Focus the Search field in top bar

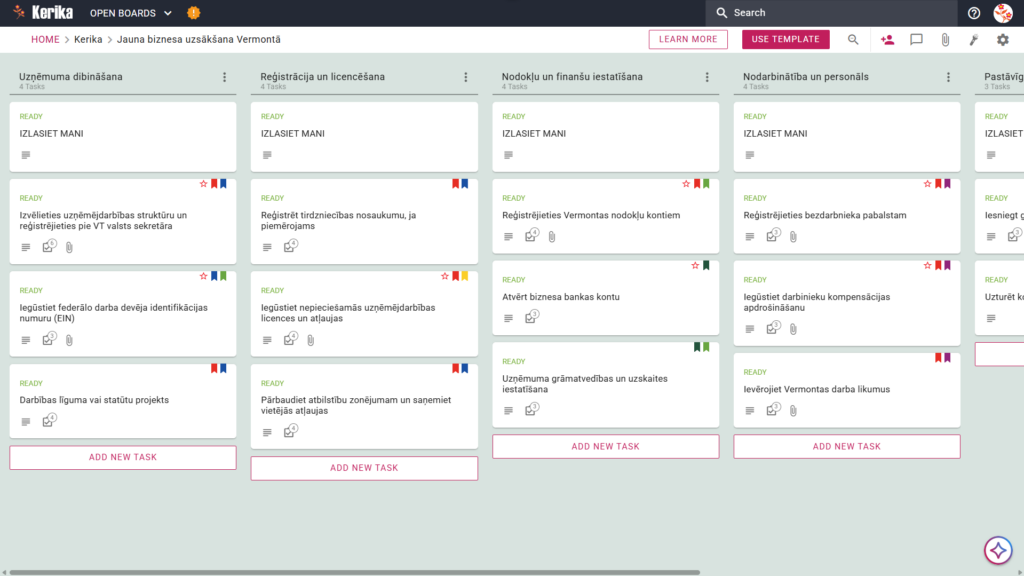831,12
